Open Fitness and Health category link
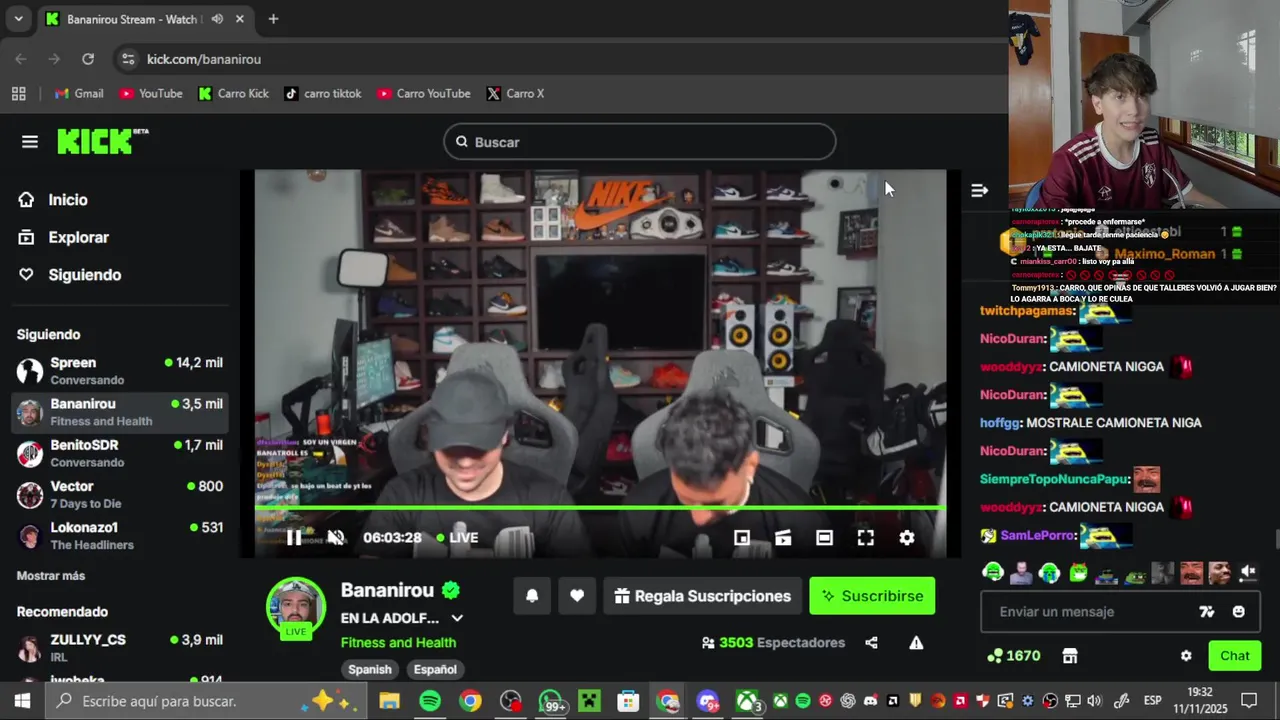 (398, 643)
